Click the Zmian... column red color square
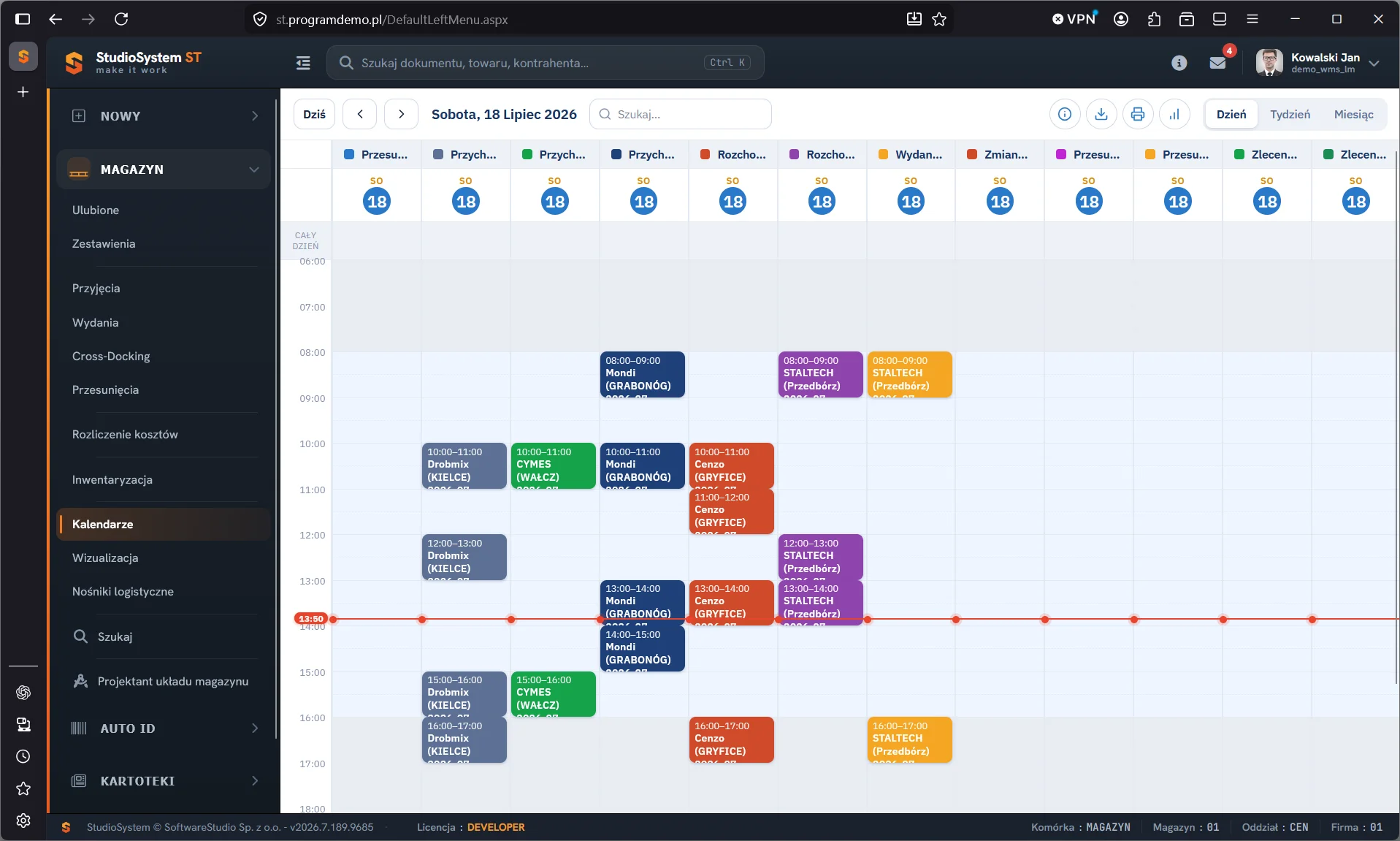 [972, 154]
